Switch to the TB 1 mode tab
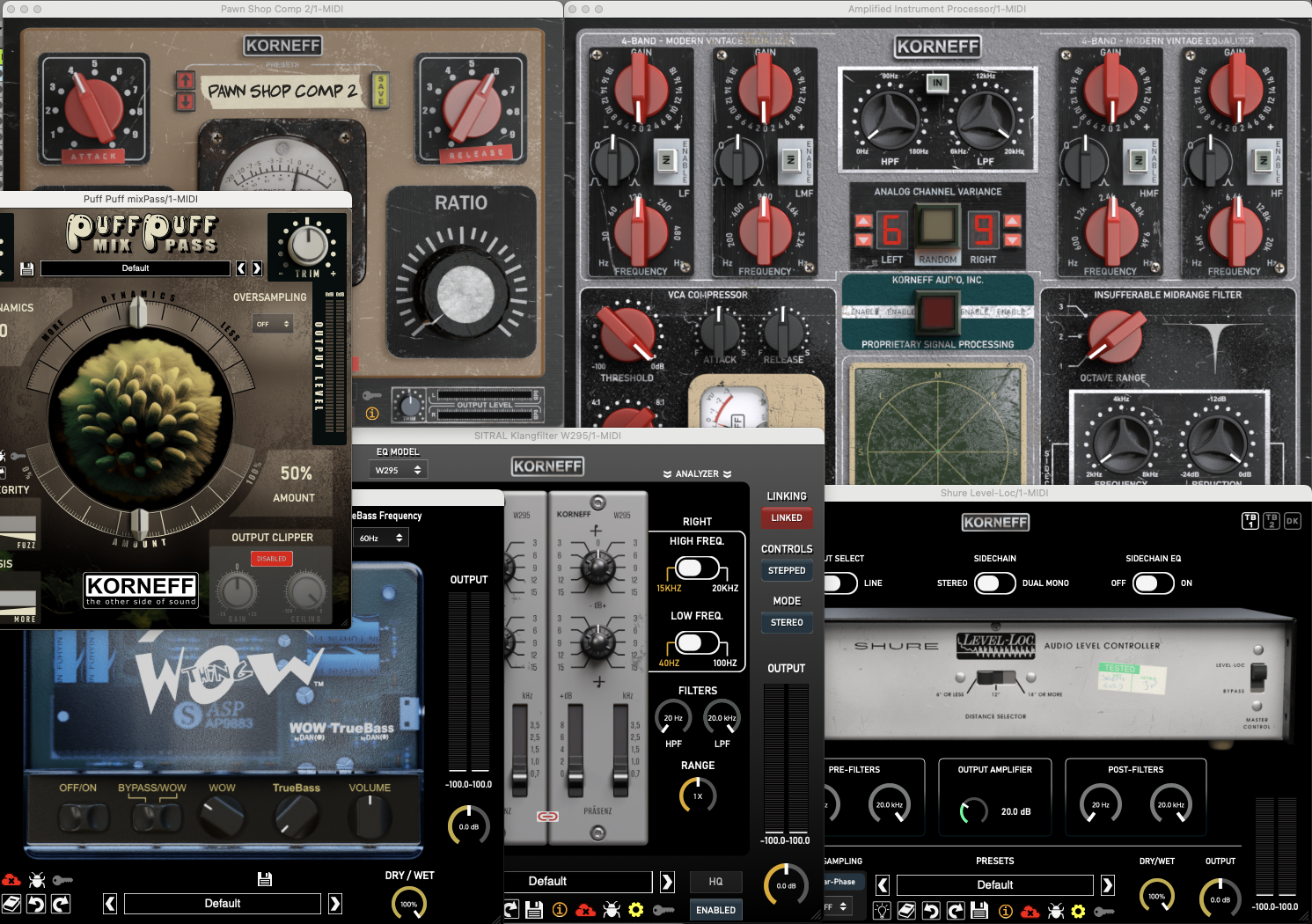1312x924 pixels. click(x=1250, y=521)
